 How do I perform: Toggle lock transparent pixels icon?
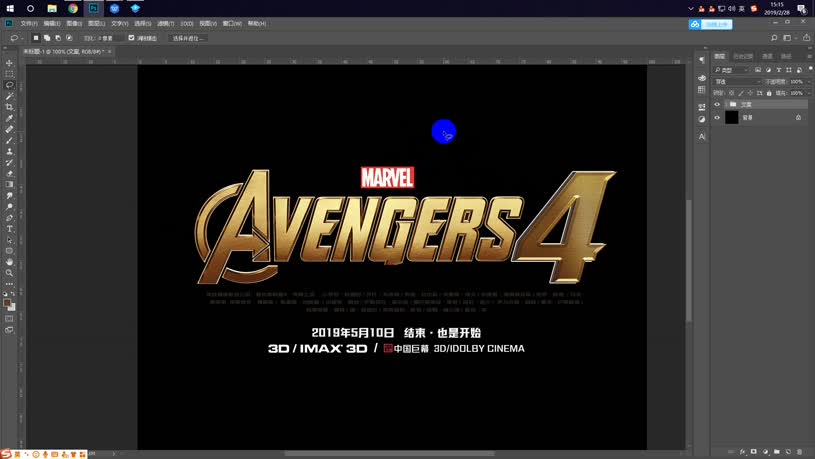click(731, 93)
